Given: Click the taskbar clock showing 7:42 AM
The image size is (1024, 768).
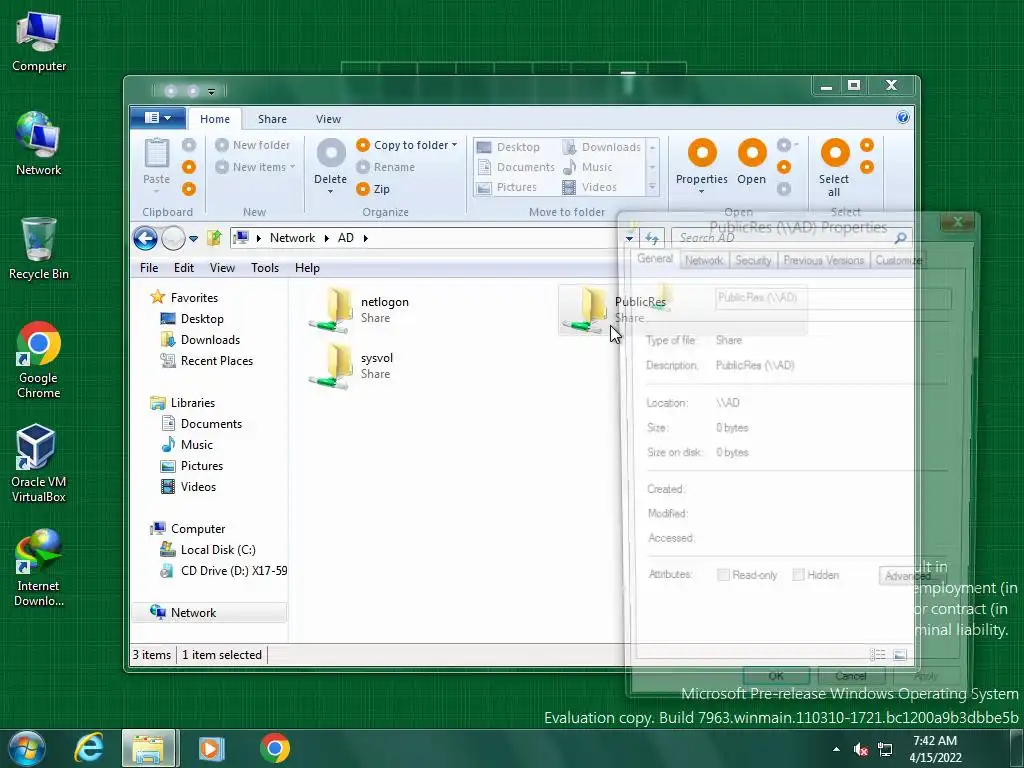Looking at the screenshot, I should [x=935, y=749].
